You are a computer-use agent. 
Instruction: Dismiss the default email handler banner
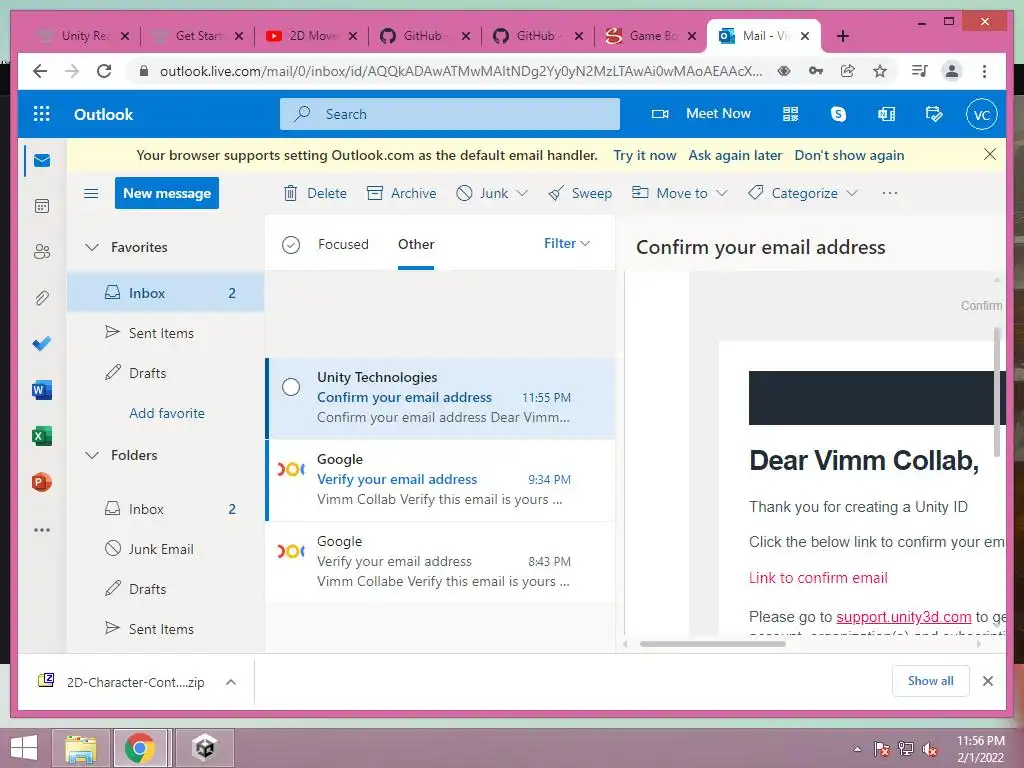(990, 154)
